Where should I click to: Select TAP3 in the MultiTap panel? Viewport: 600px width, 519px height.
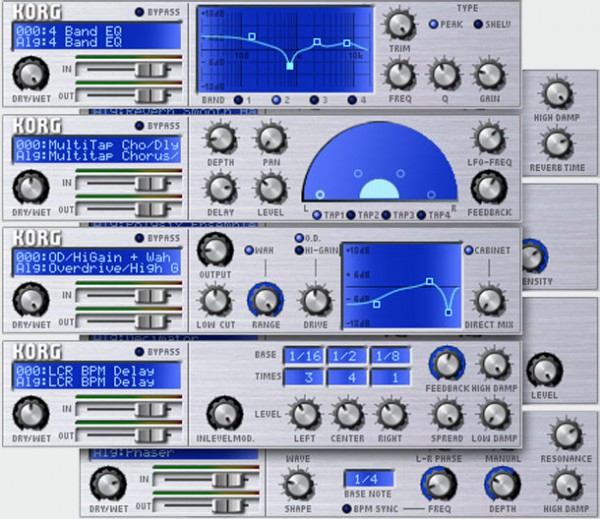point(386,215)
